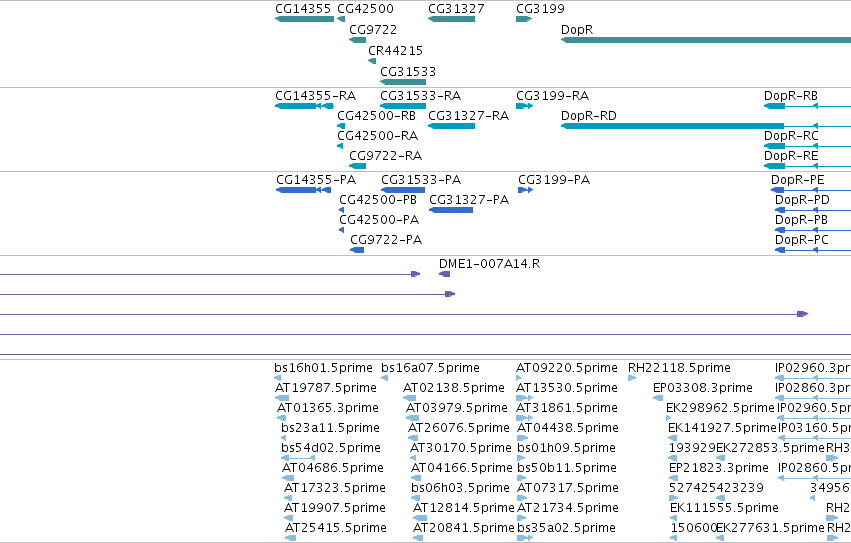
Task: Click the AT04438.5prime EST label
Action: point(568,428)
